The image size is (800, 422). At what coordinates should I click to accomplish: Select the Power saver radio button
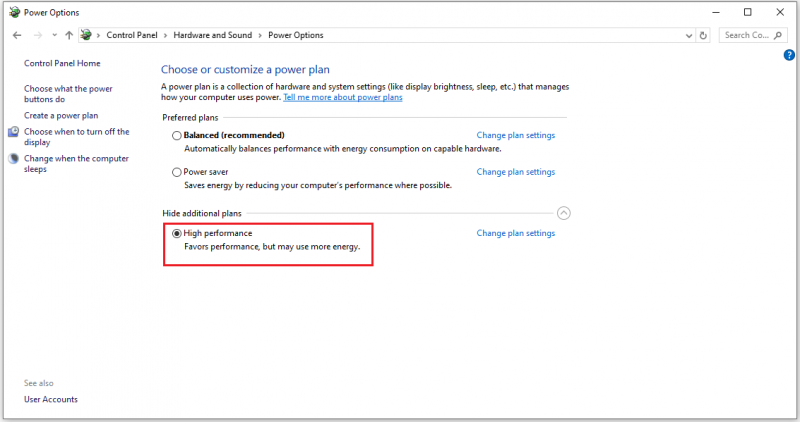[177, 172]
